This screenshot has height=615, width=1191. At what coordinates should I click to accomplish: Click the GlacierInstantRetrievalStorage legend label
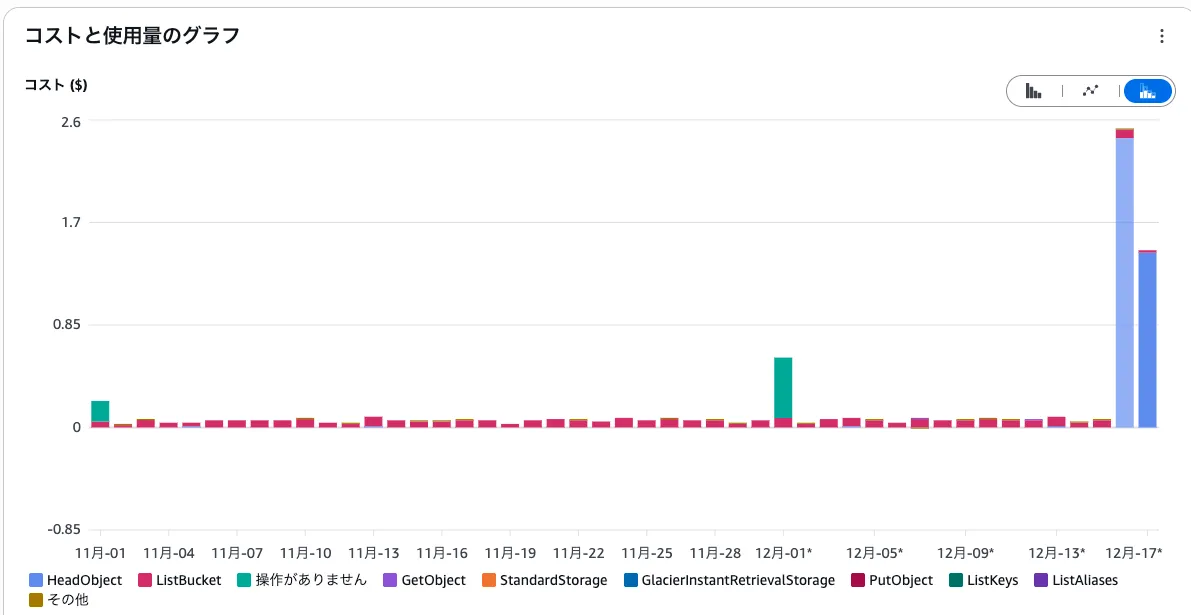[738, 580]
